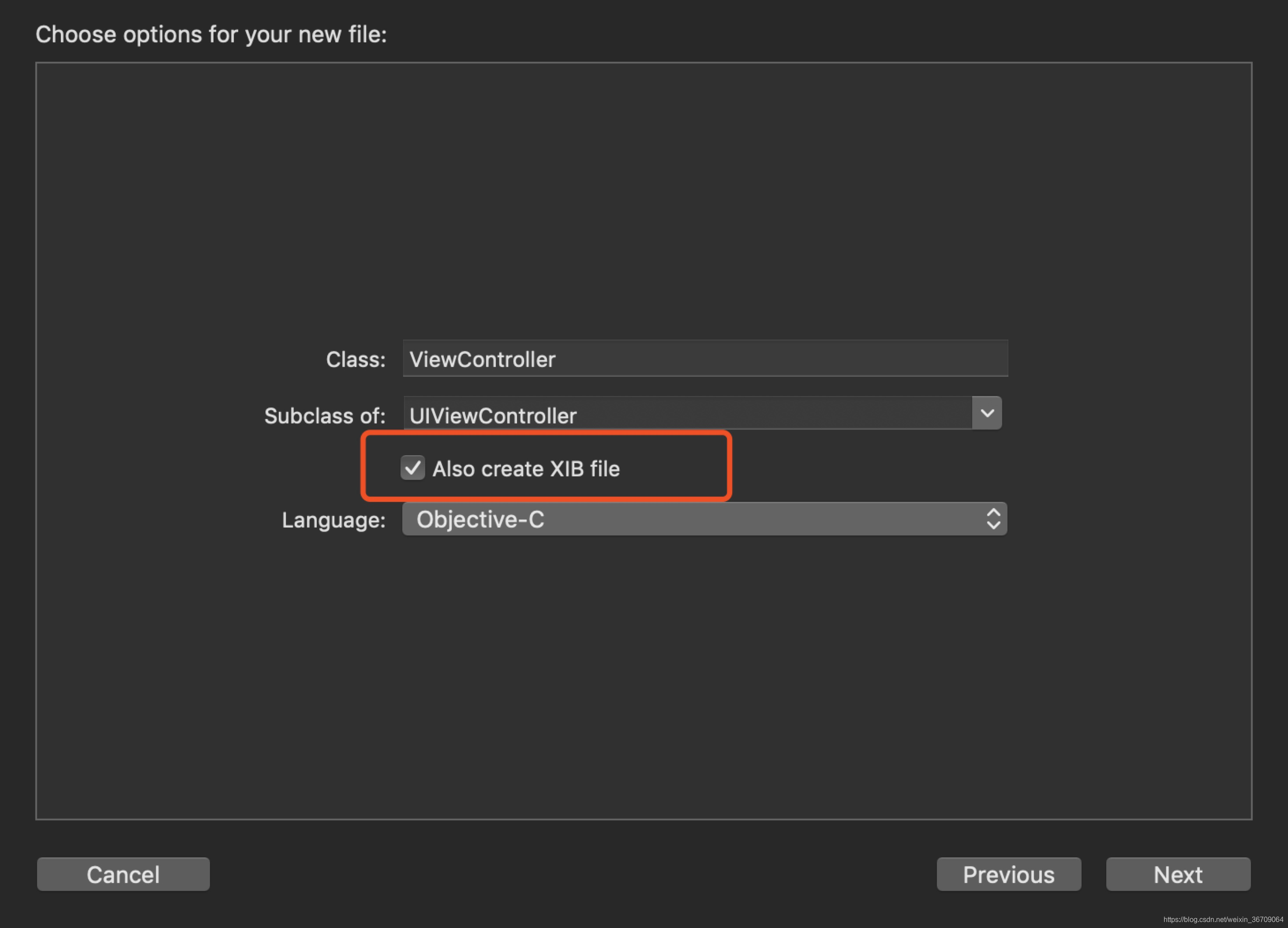
Task: Open the Language popup showing Objective-C
Action: point(705,519)
